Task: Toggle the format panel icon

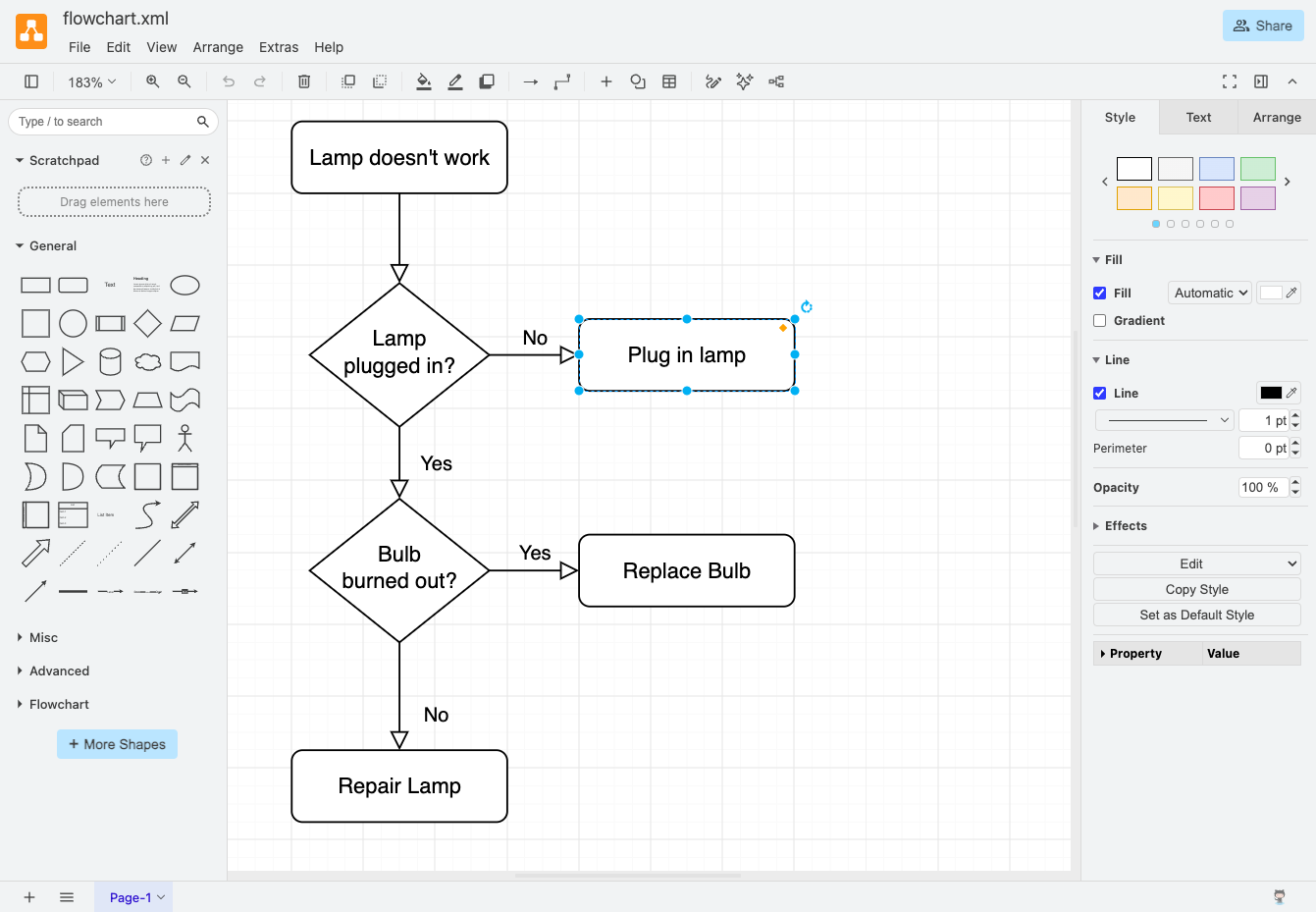Action: click(x=1261, y=81)
